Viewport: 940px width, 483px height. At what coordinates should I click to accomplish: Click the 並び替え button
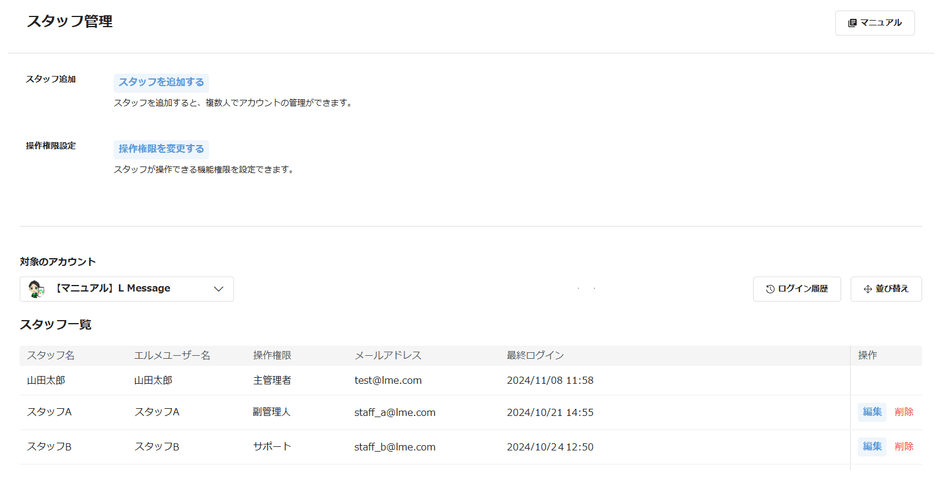[886, 289]
